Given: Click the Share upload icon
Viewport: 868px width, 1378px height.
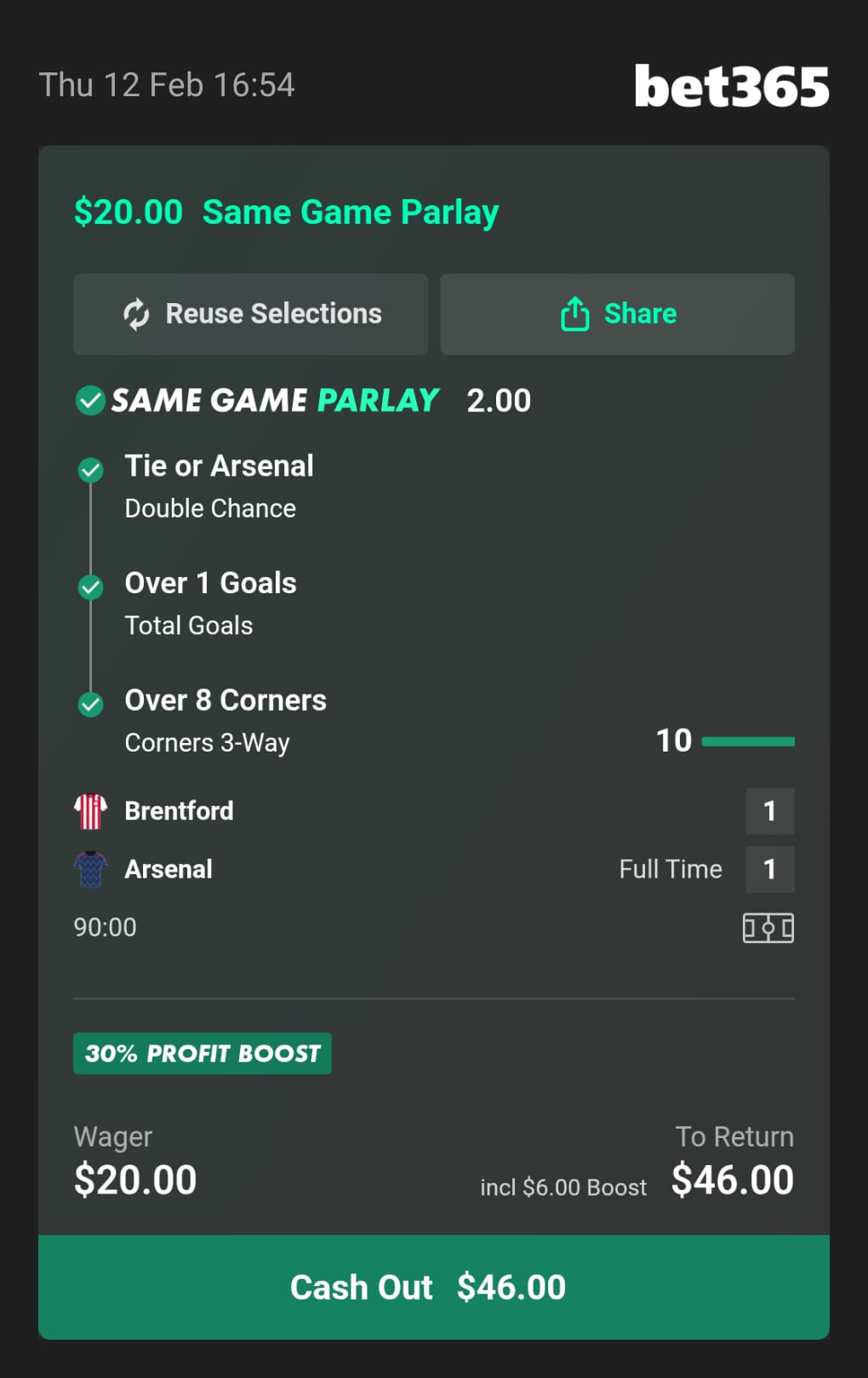Looking at the screenshot, I should (x=574, y=314).
